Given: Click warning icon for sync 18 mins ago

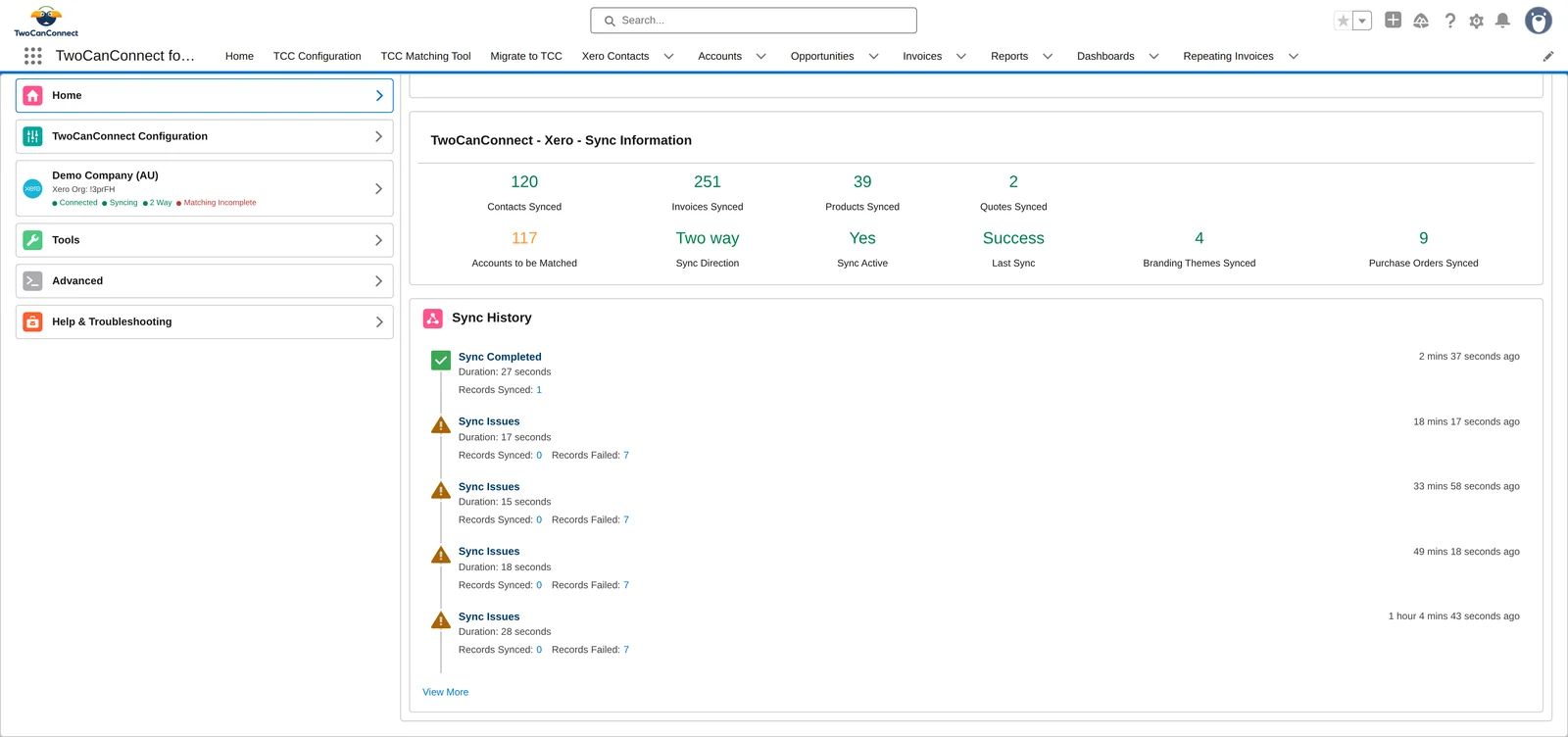Looking at the screenshot, I should (441, 425).
